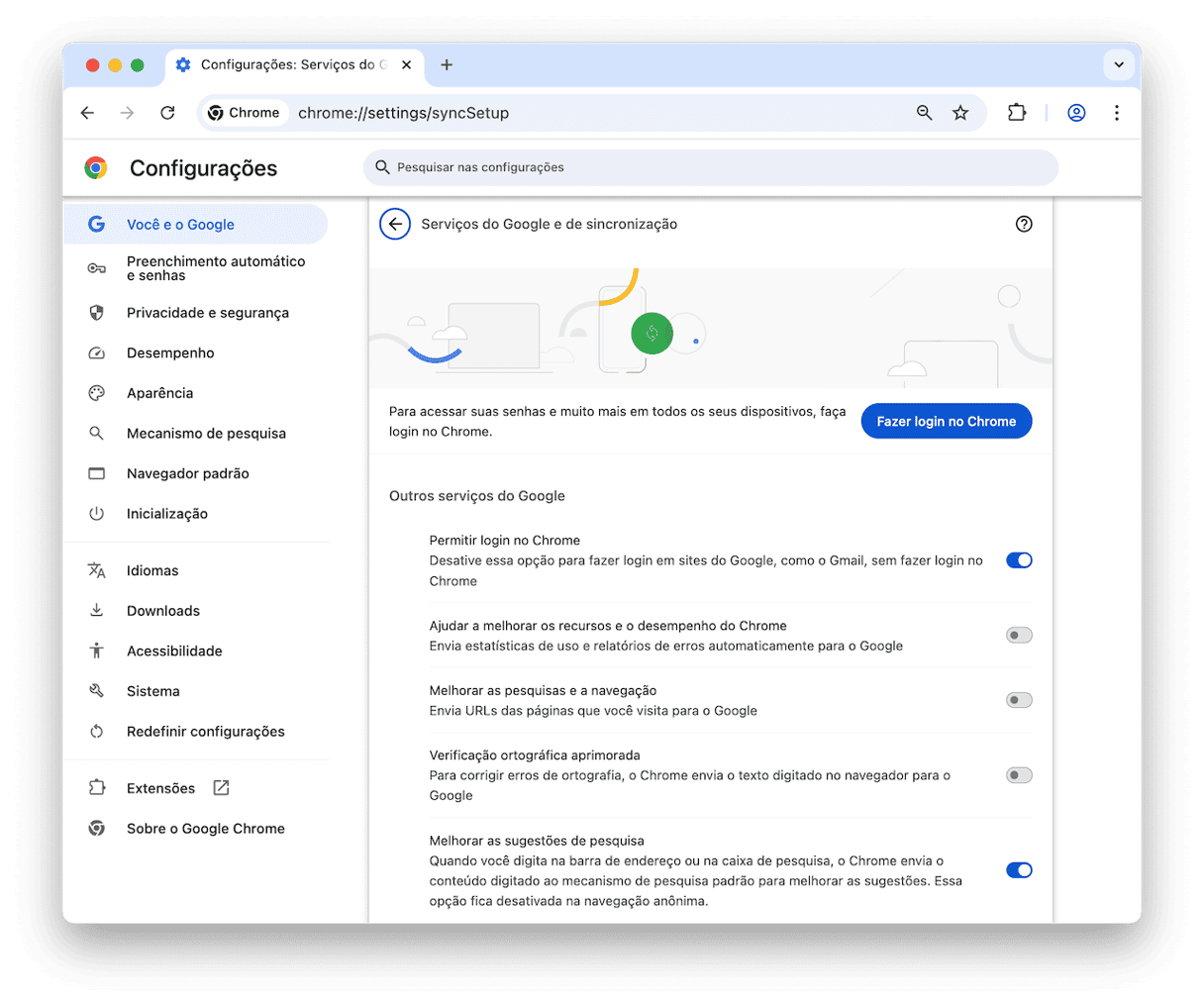Image resolution: width=1204 pixels, height=1006 pixels.
Task: Enable Melhorar as pesquisas e a navegação
Action: [1019, 700]
